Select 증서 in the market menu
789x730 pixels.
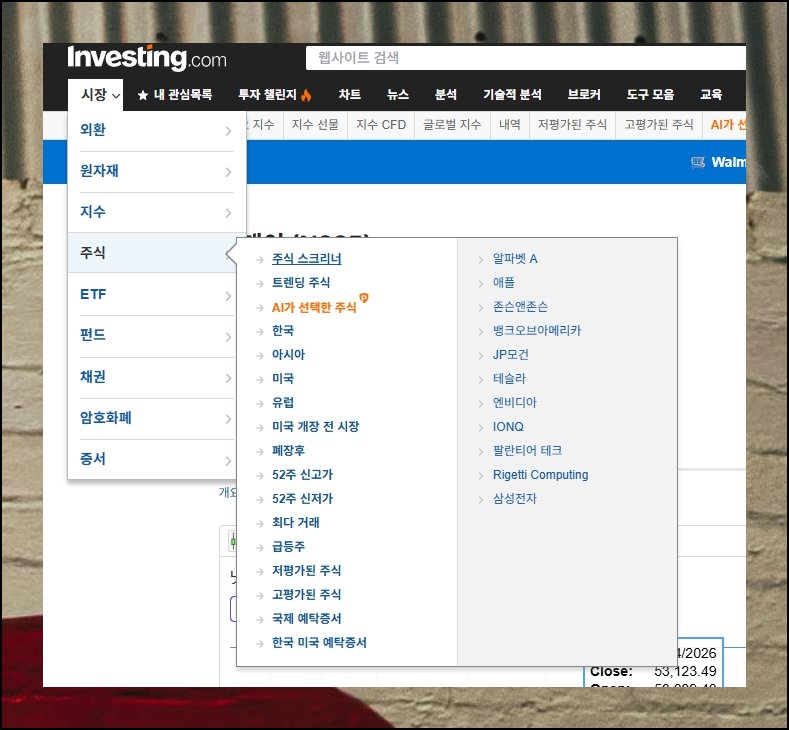(93, 459)
